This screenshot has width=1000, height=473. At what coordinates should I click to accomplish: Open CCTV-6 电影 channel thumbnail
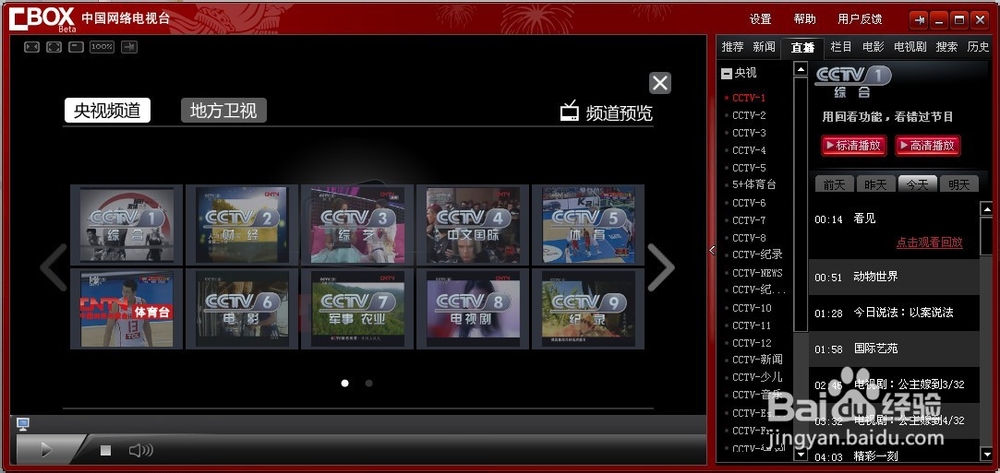point(242,309)
